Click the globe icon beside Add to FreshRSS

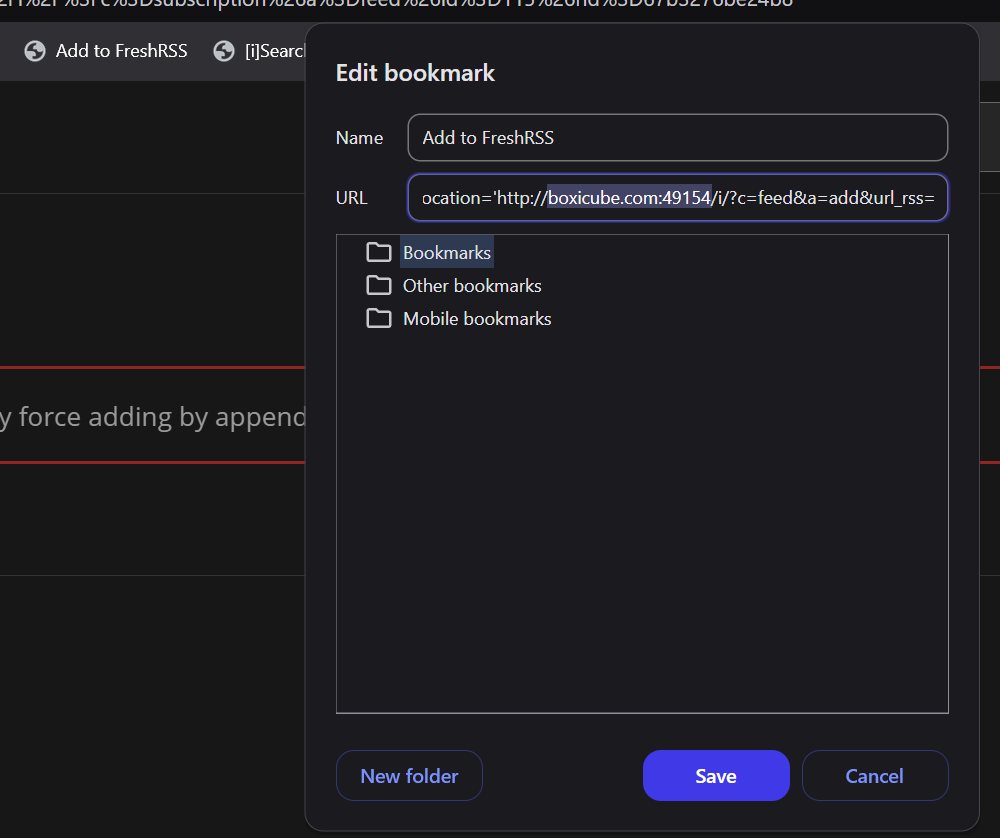tap(34, 51)
